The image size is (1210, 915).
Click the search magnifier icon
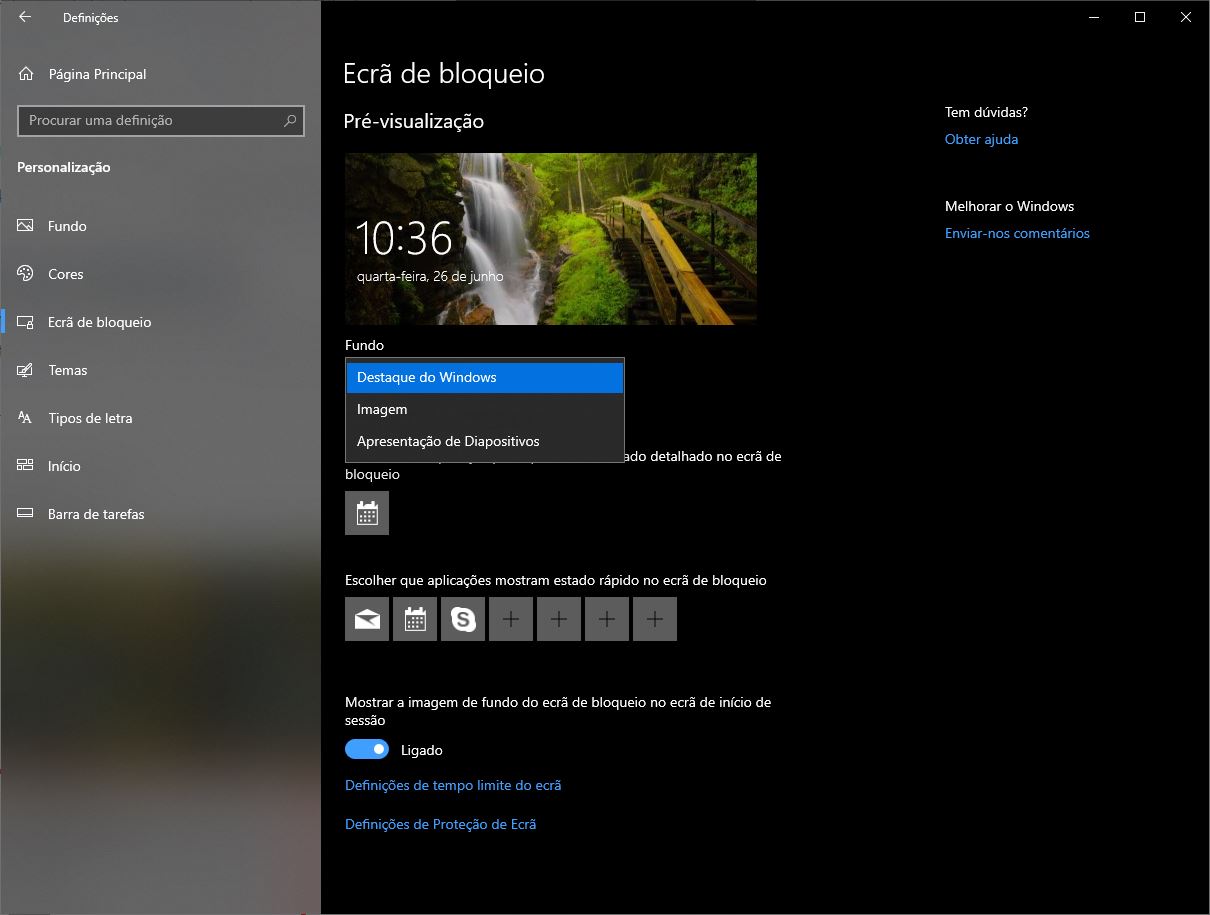tap(290, 120)
